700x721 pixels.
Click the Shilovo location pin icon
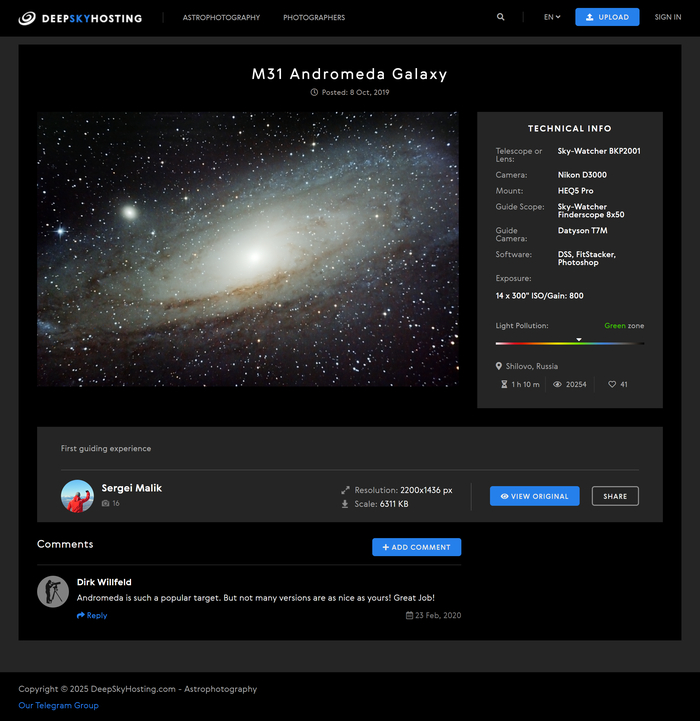tap(498, 366)
